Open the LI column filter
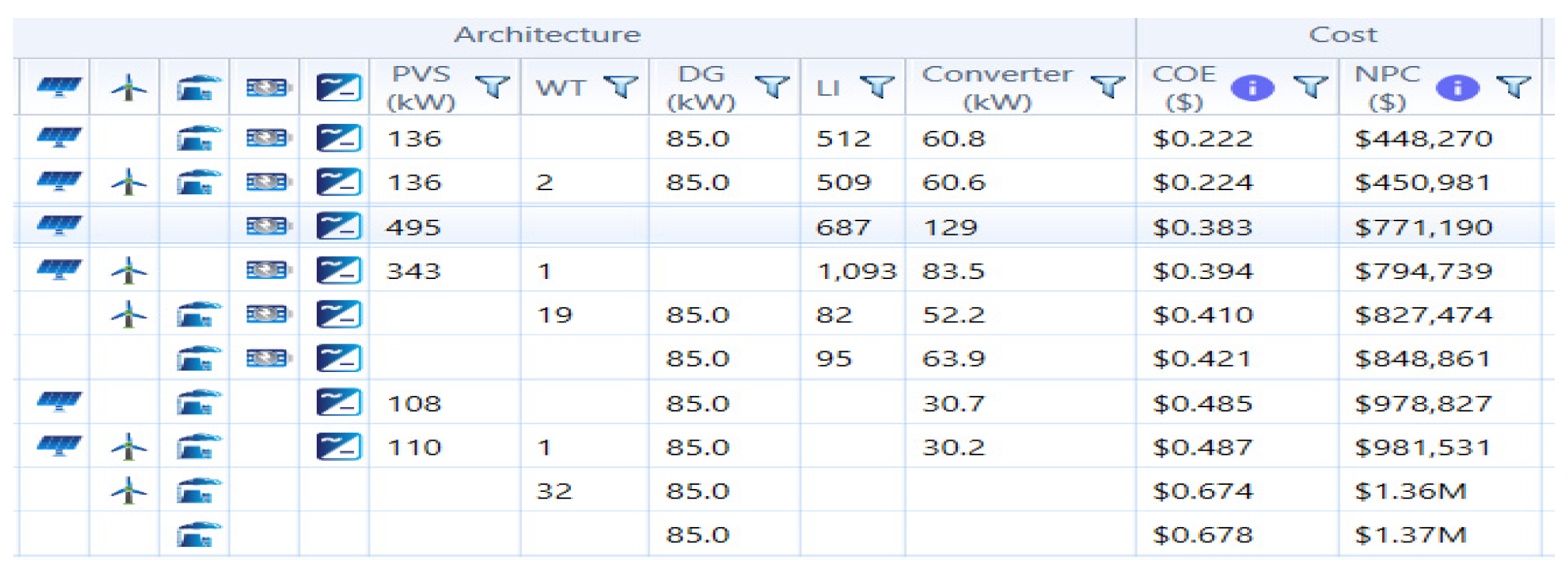1568x569 pixels. tap(877, 87)
